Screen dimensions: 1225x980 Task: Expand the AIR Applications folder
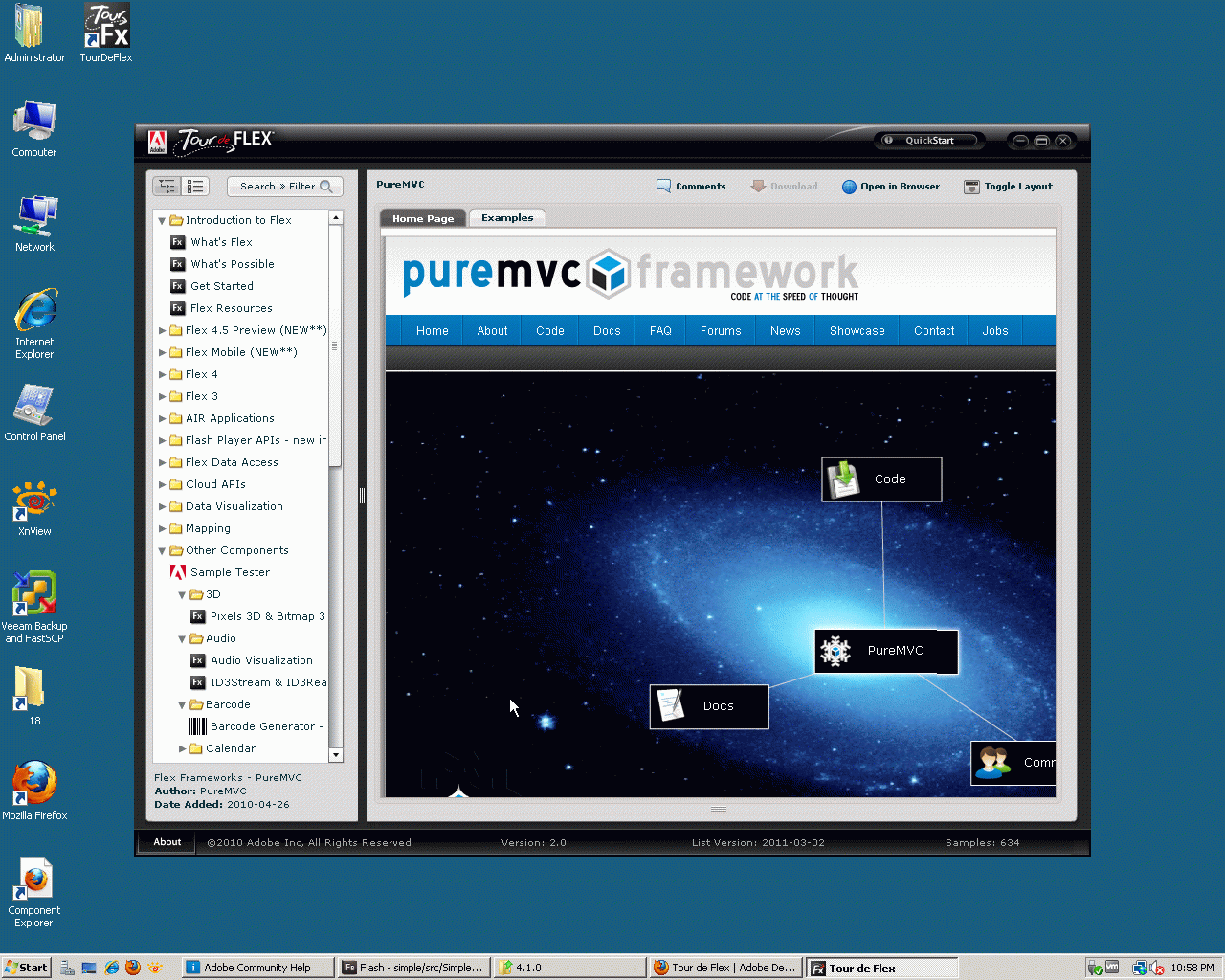point(162,418)
